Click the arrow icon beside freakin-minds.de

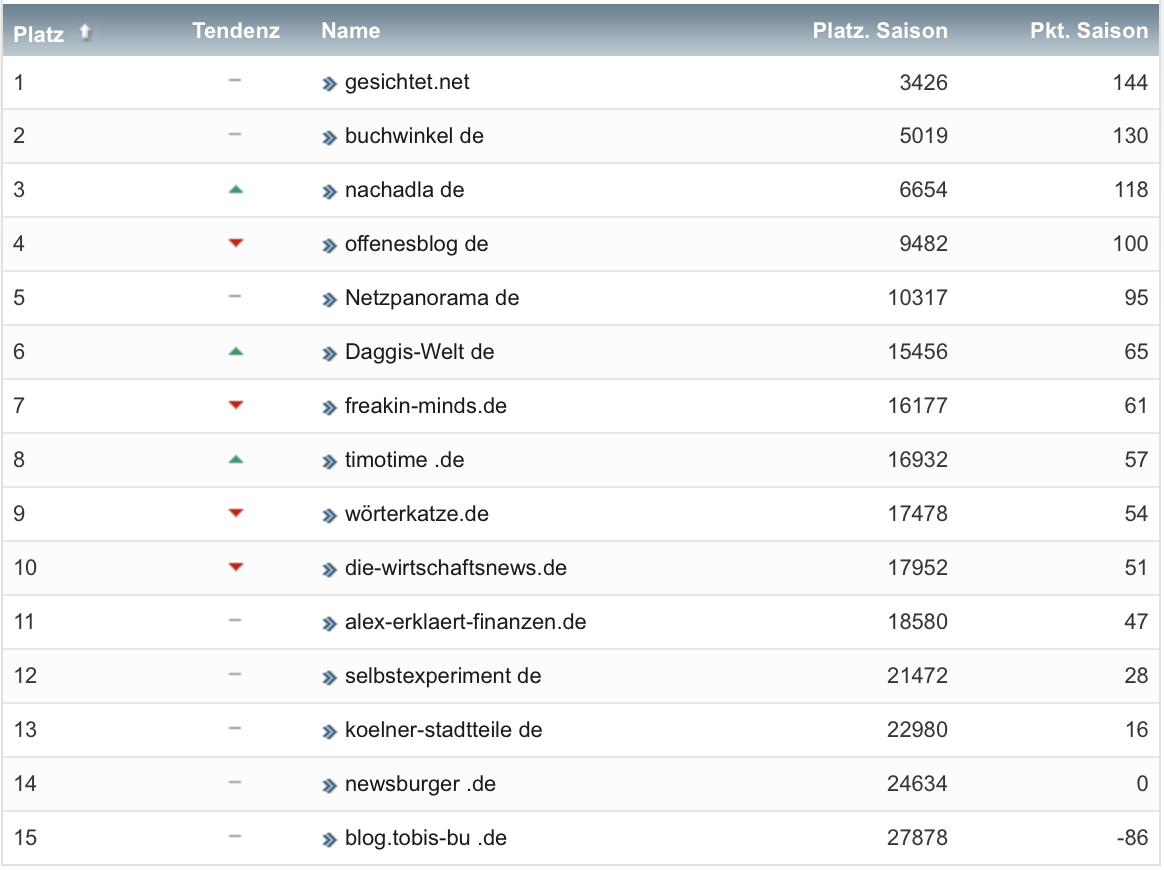pyautogui.click(x=330, y=408)
